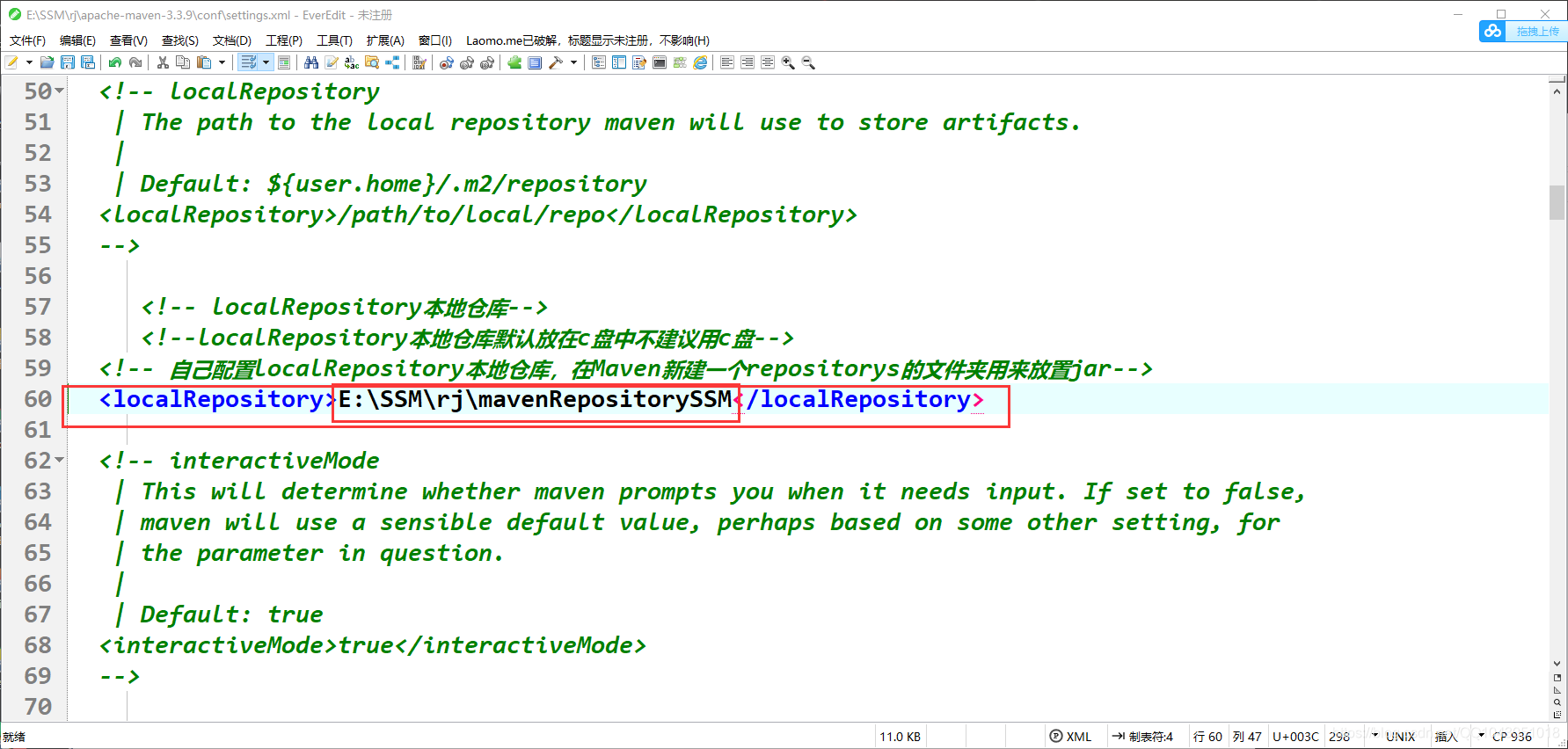Click the Internet Explorer preview icon
Viewport: 1568px width, 749px height.
(x=700, y=62)
